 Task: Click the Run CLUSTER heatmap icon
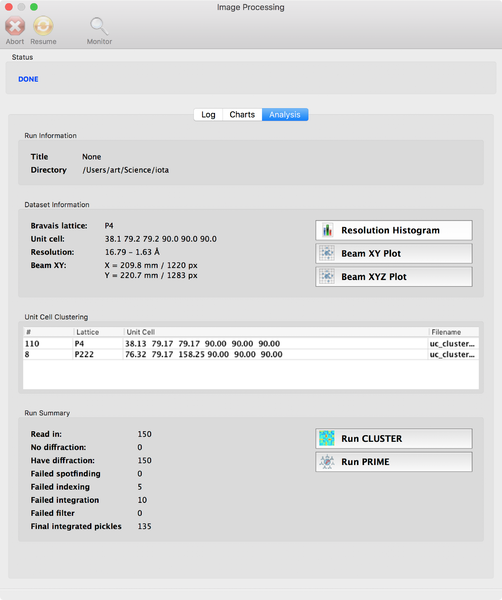[x=327, y=439]
